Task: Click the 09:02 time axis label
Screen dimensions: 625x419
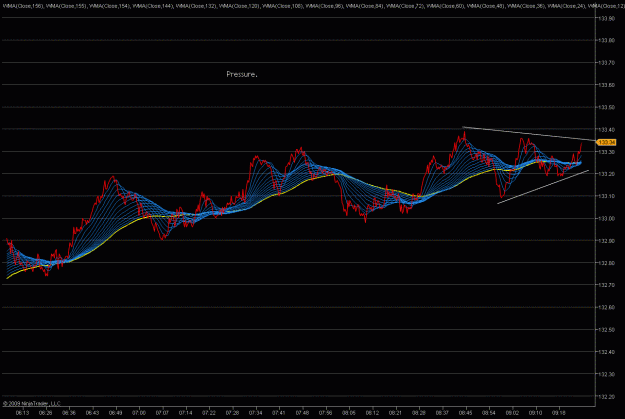Action: pos(512,413)
